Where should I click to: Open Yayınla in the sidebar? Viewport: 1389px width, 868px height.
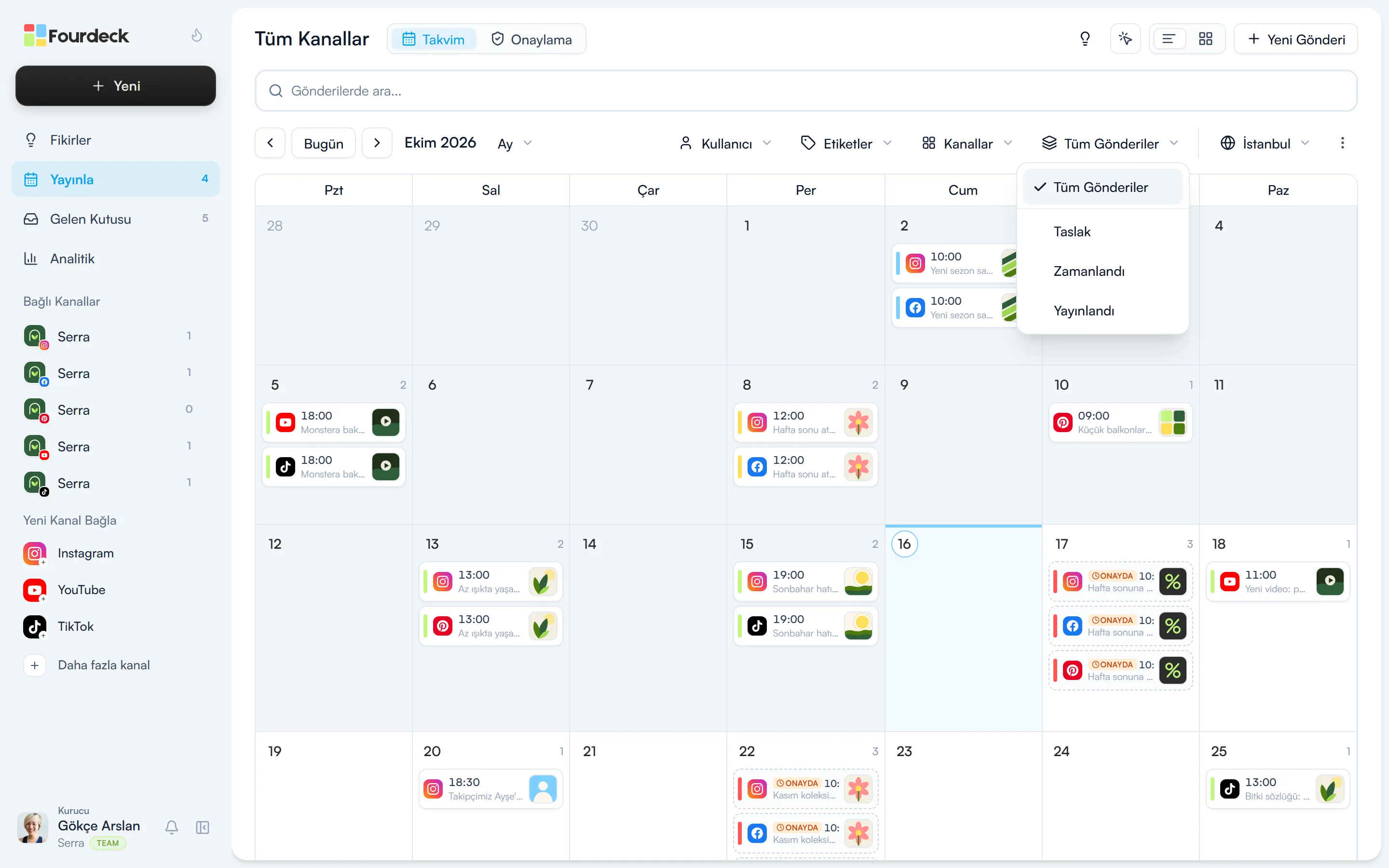point(115,179)
